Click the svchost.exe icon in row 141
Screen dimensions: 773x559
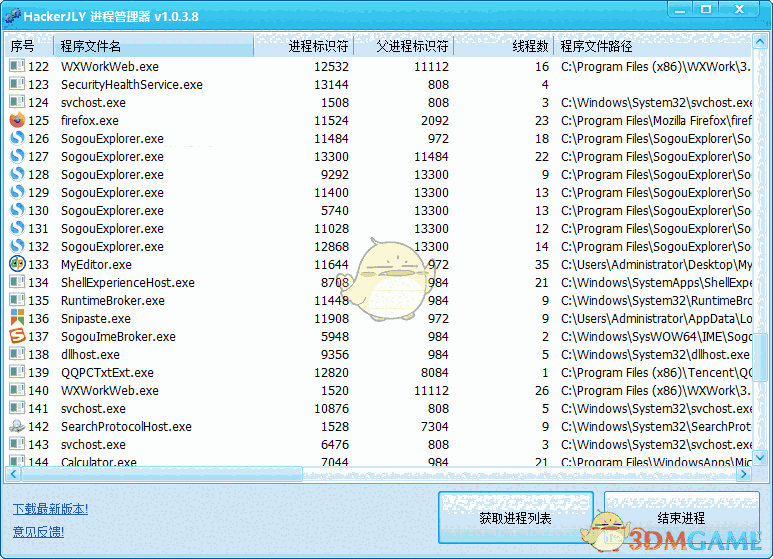pos(17,408)
